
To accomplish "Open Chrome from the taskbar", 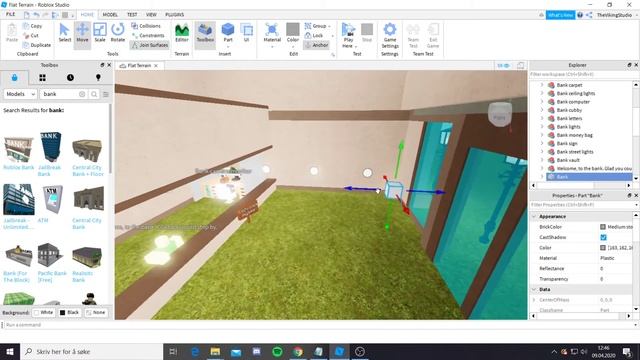I will click(298, 351).
